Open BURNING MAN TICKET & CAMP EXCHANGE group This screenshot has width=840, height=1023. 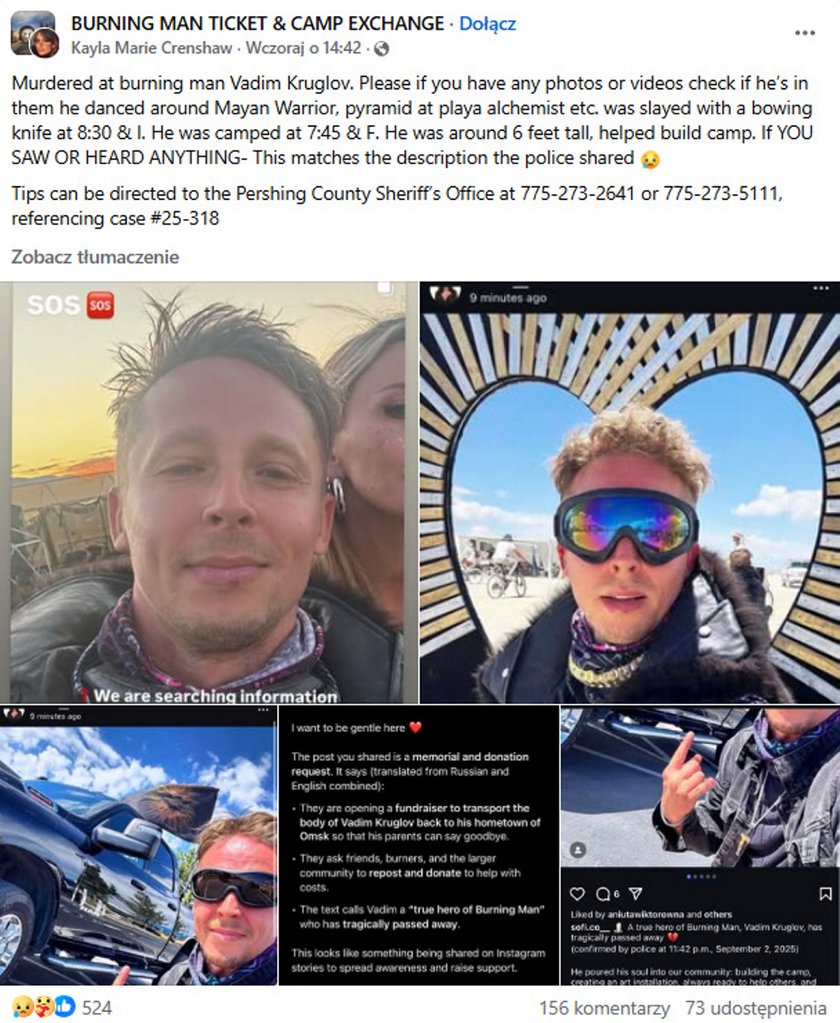(x=258, y=23)
